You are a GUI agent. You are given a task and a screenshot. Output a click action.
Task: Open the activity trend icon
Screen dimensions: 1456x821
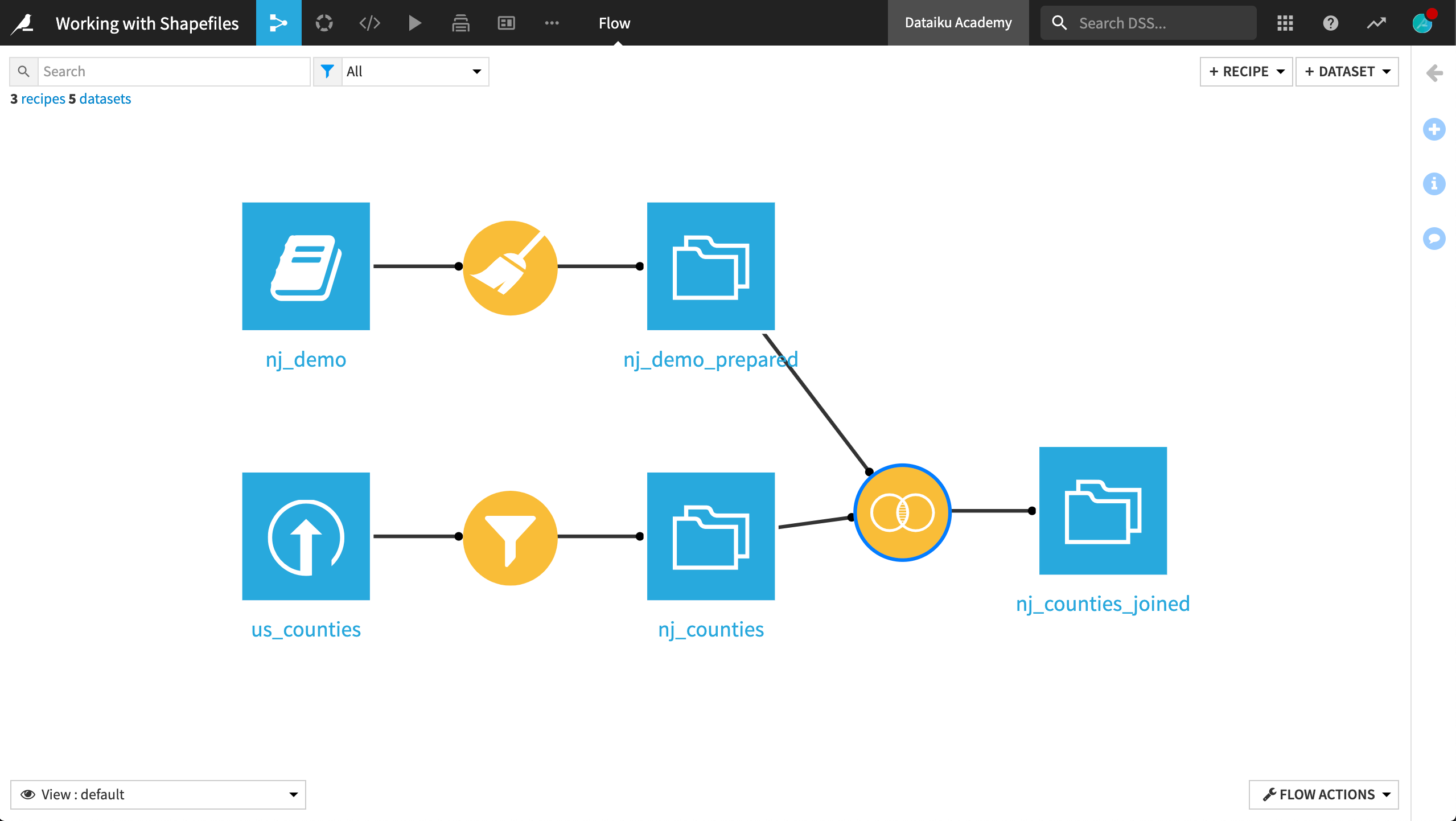pos(1376,23)
